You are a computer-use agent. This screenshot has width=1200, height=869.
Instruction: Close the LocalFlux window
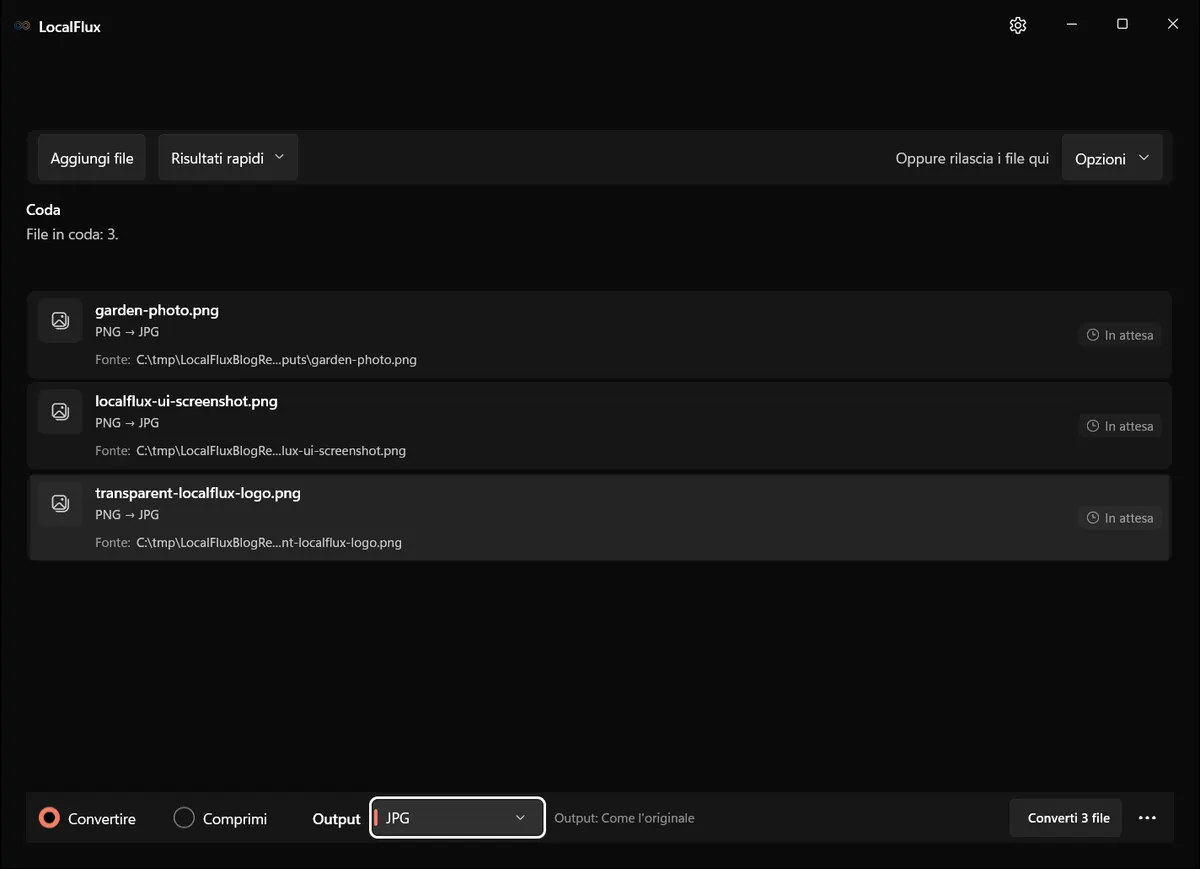[x=1173, y=24]
